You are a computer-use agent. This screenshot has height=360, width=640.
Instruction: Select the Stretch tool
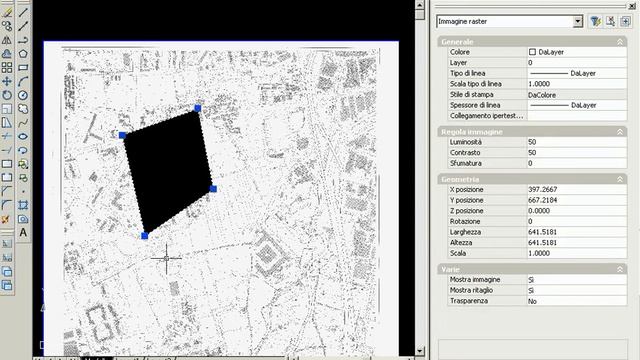(7, 122)
